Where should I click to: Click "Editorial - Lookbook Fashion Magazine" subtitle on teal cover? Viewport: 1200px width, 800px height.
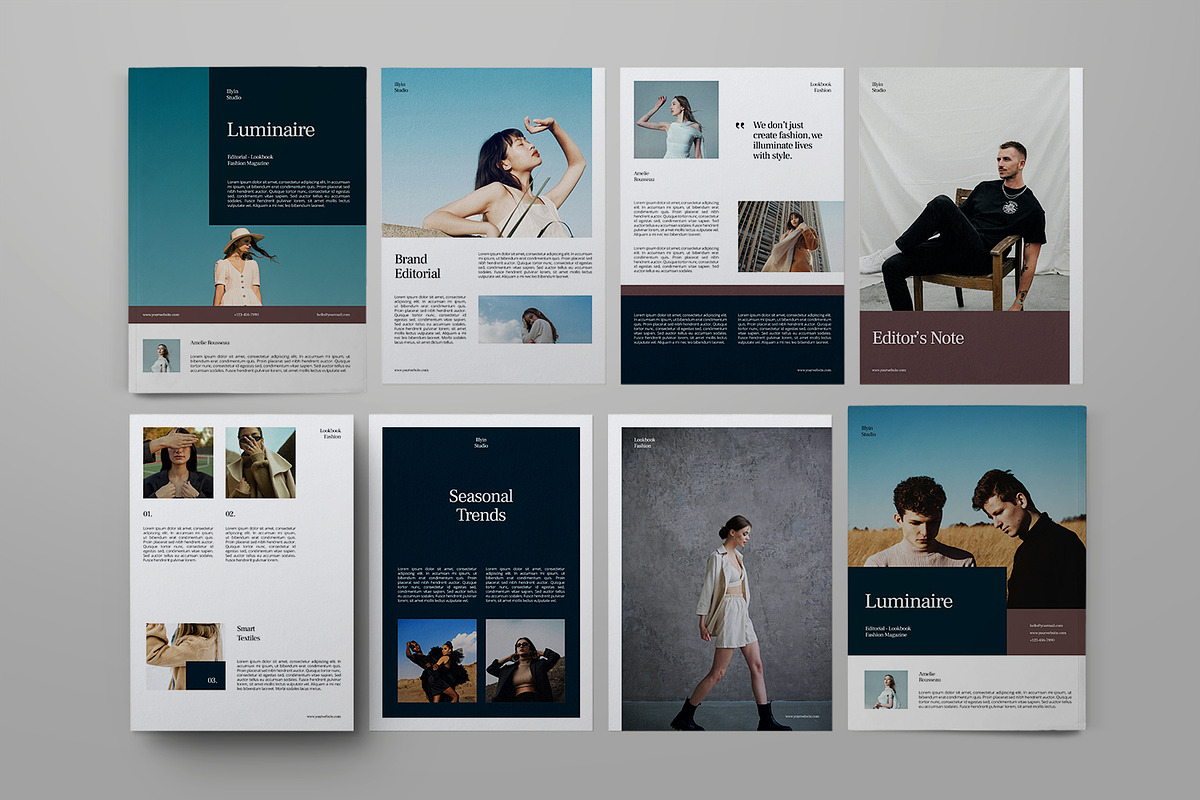(250, 161)
